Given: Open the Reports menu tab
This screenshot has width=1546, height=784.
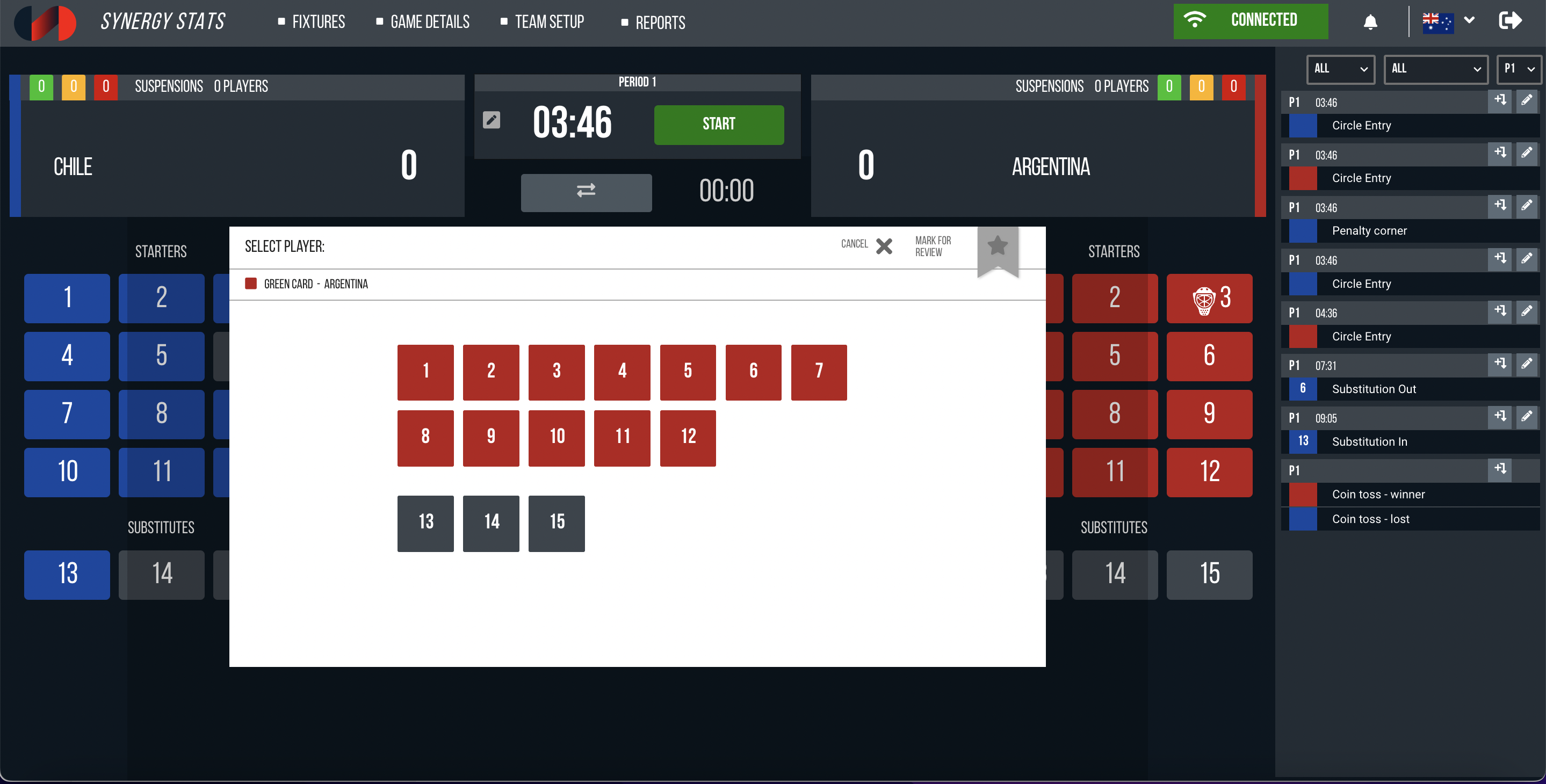Looking at the screenshot, I should [661, 21].
